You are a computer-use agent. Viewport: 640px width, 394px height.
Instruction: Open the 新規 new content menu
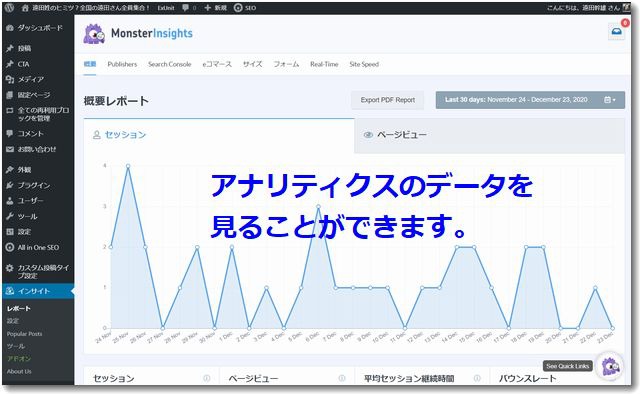(x=216, y=8)
